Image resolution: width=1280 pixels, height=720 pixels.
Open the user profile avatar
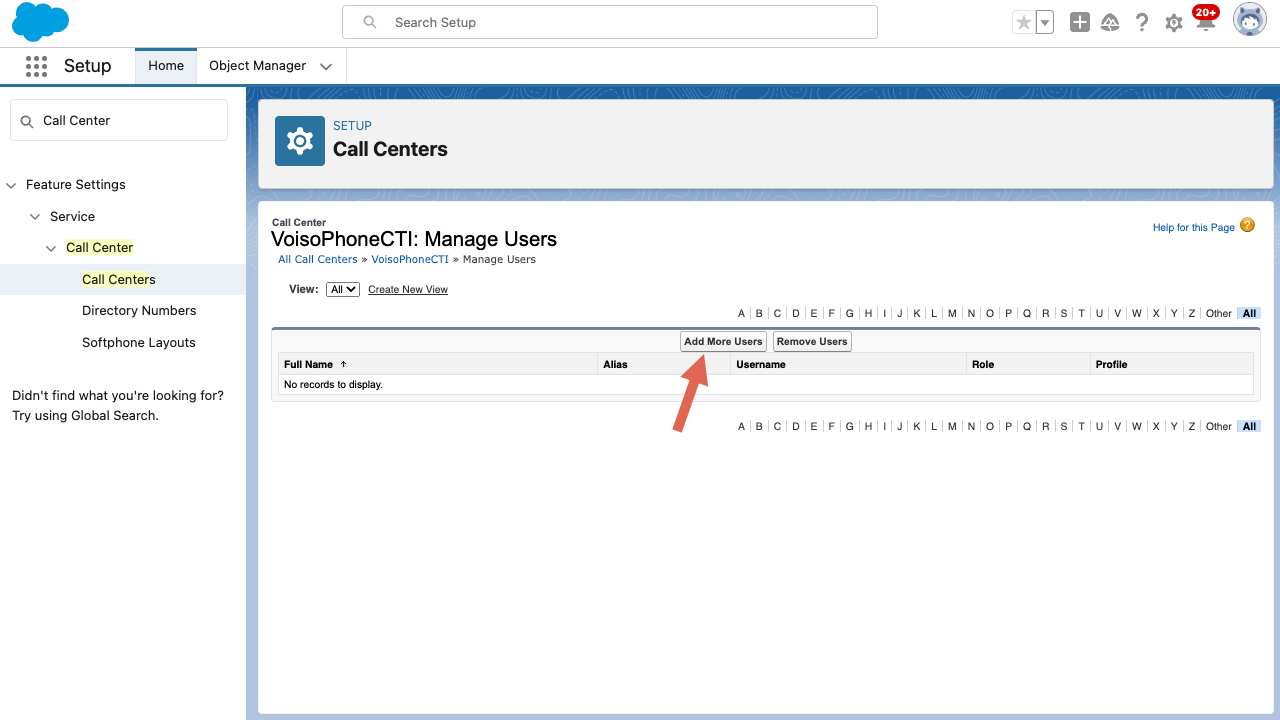[1250, 20]
